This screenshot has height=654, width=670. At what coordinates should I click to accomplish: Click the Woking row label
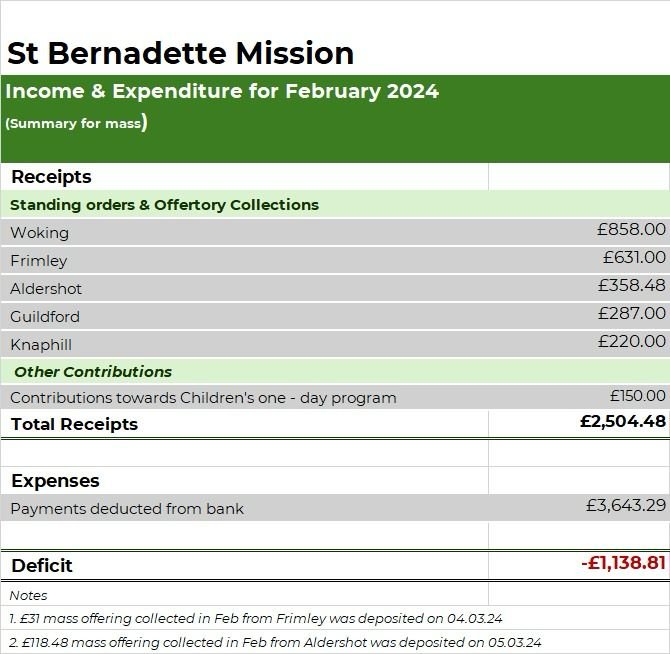[39, 233]
